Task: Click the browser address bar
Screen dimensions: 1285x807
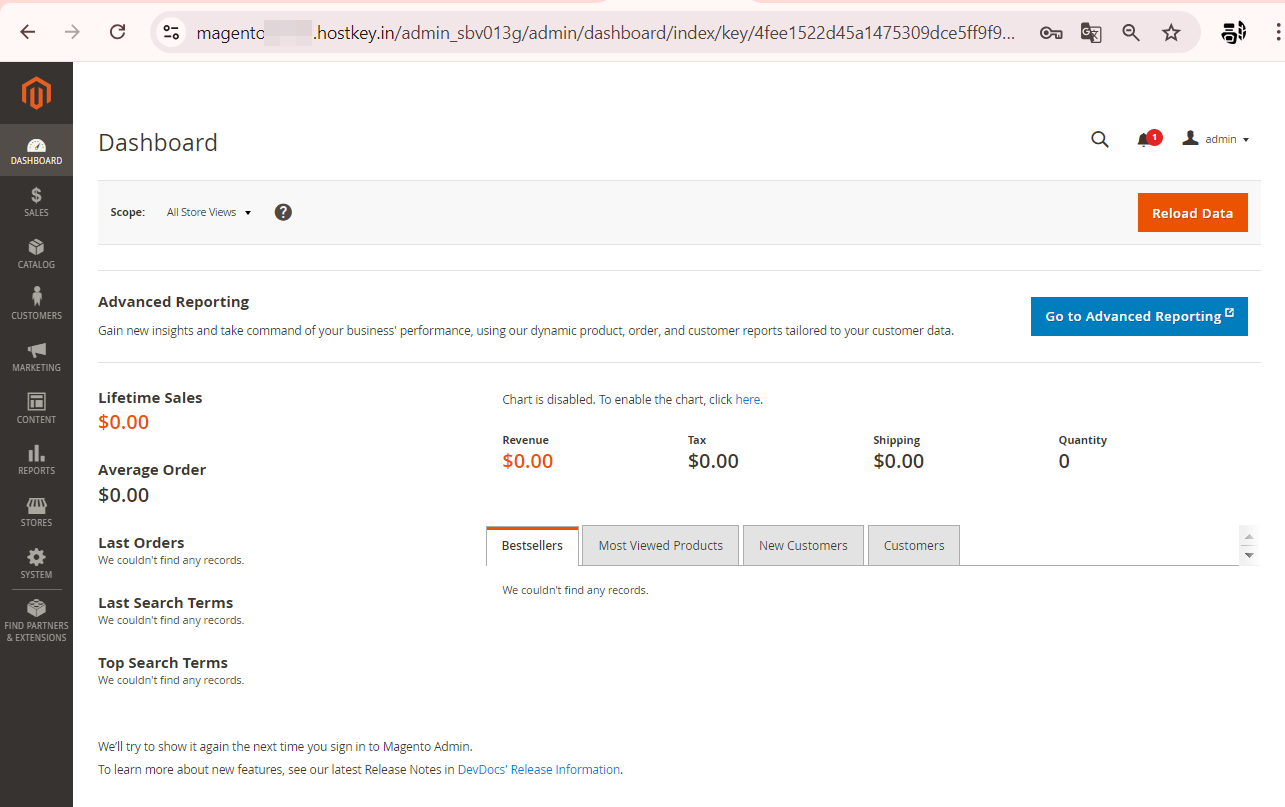Action: (x=600, y=32)
